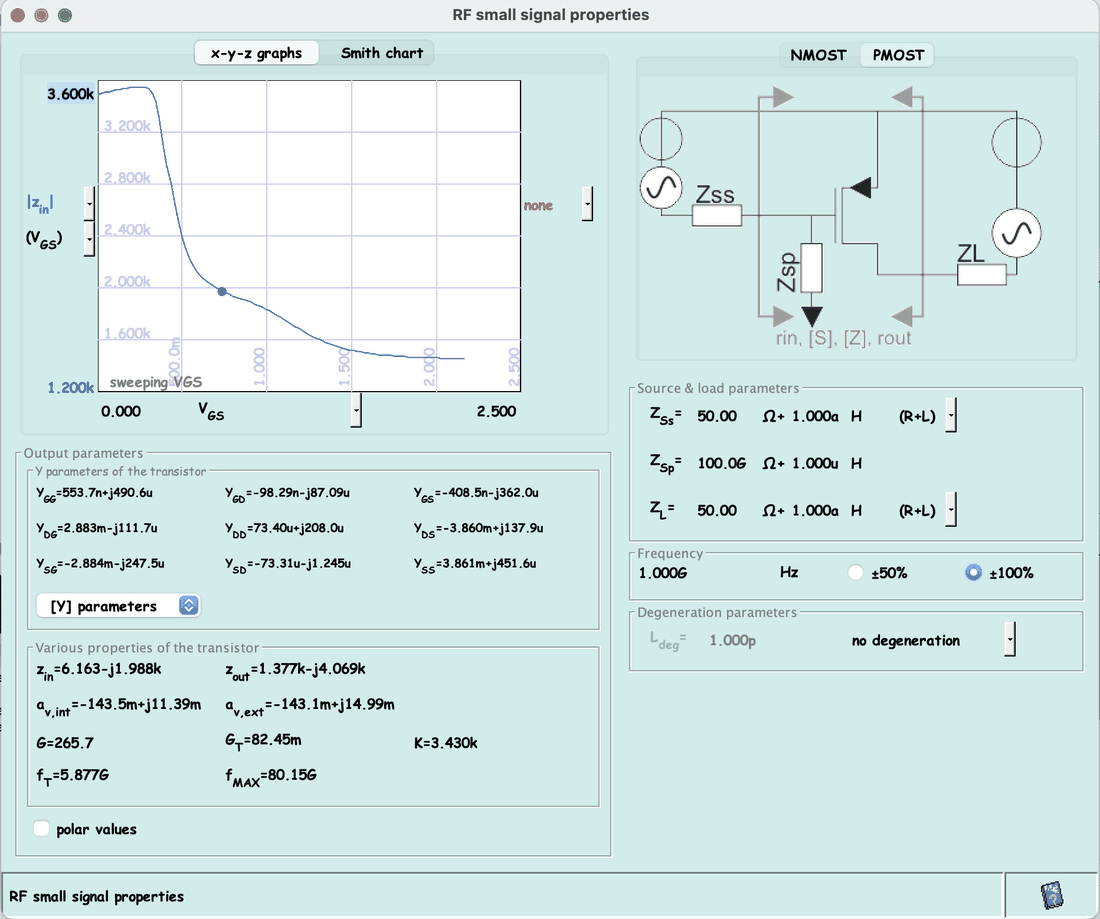Viewport: 1100px width, 919px height.
Task: Click the DC source circle at top left
Action: 661,138
